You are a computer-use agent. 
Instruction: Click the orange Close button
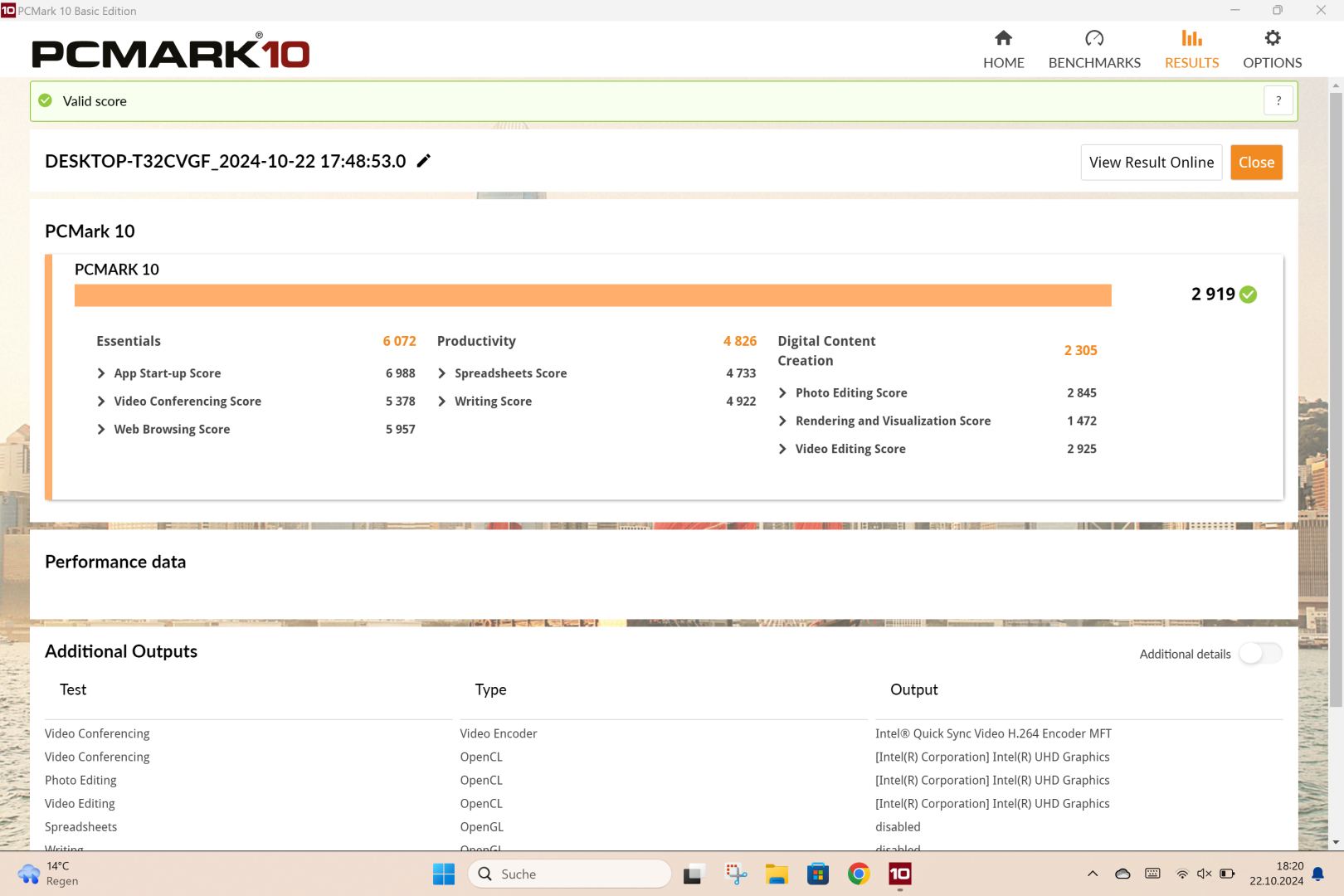[x=1256, y=163]
